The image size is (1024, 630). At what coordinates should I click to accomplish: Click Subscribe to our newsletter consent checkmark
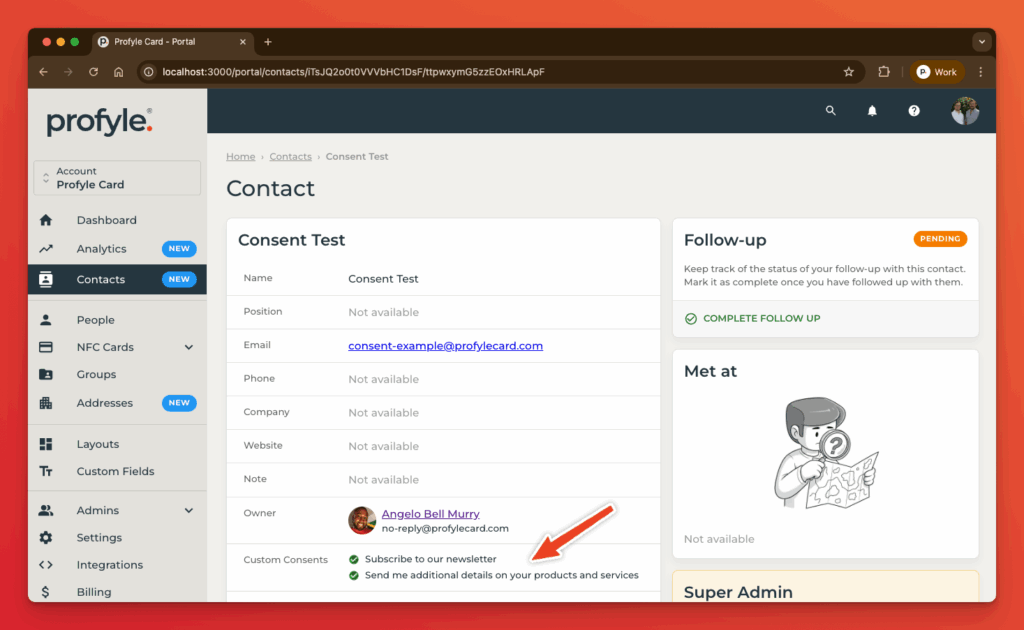354,559
